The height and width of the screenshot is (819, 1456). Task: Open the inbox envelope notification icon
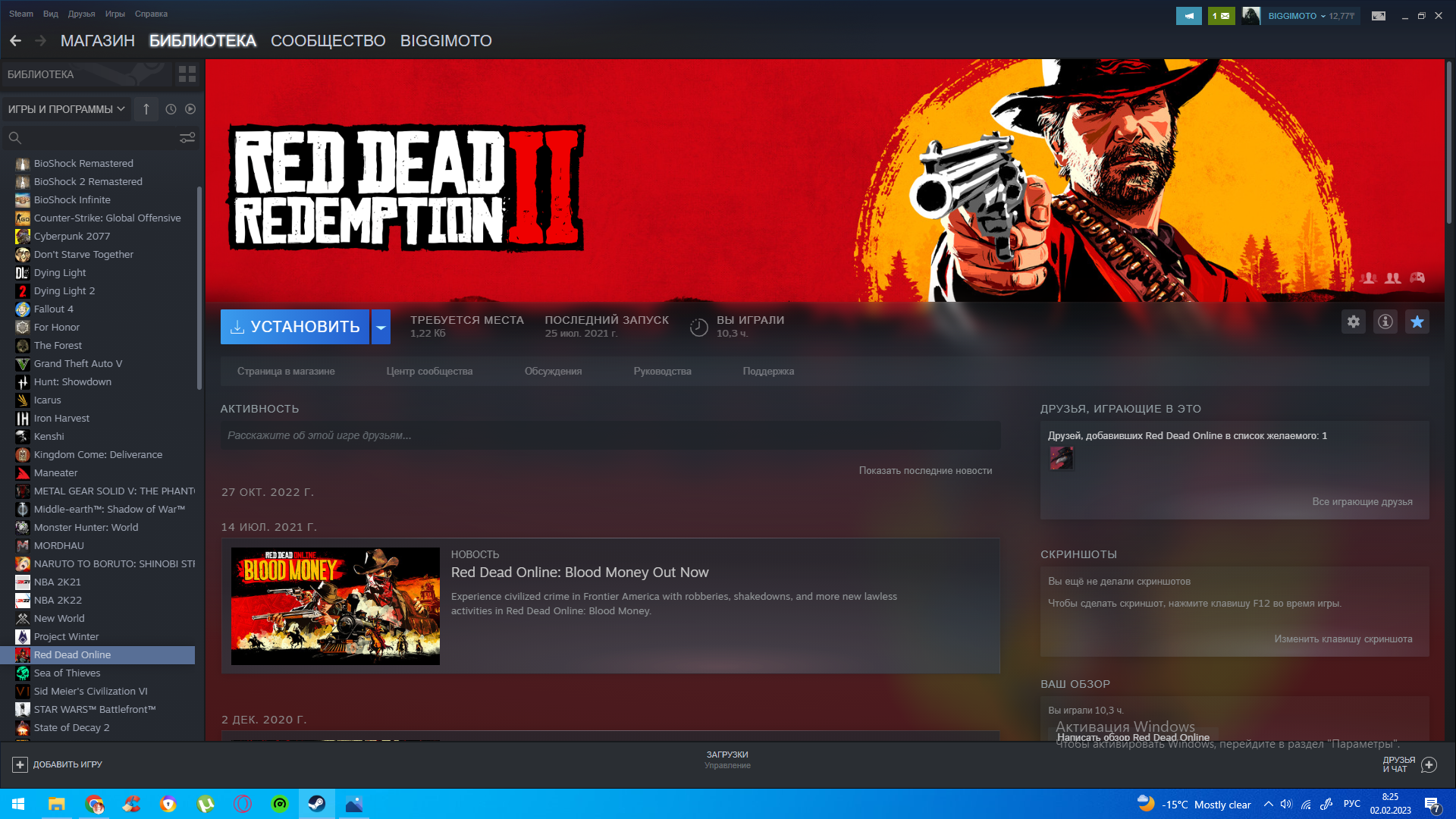tap(1221, 16)
